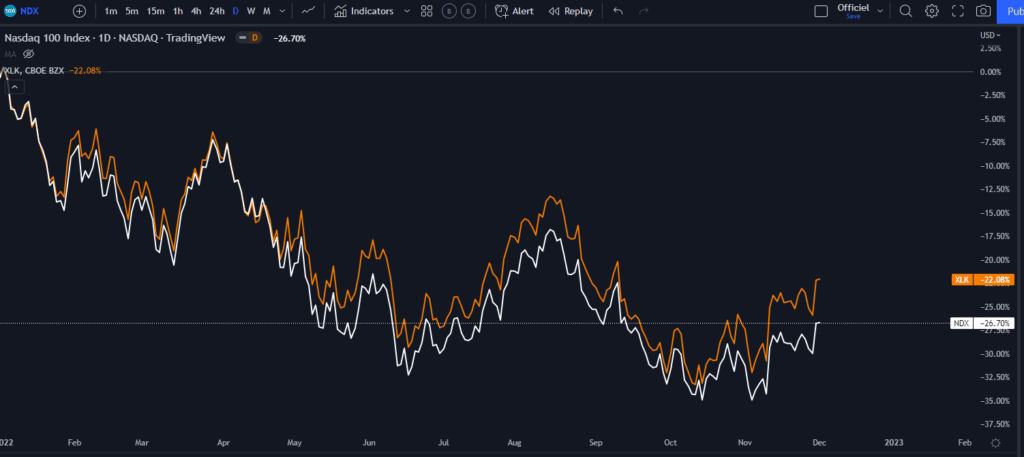Switch to the daily D timeframe

tap(236, 11)
